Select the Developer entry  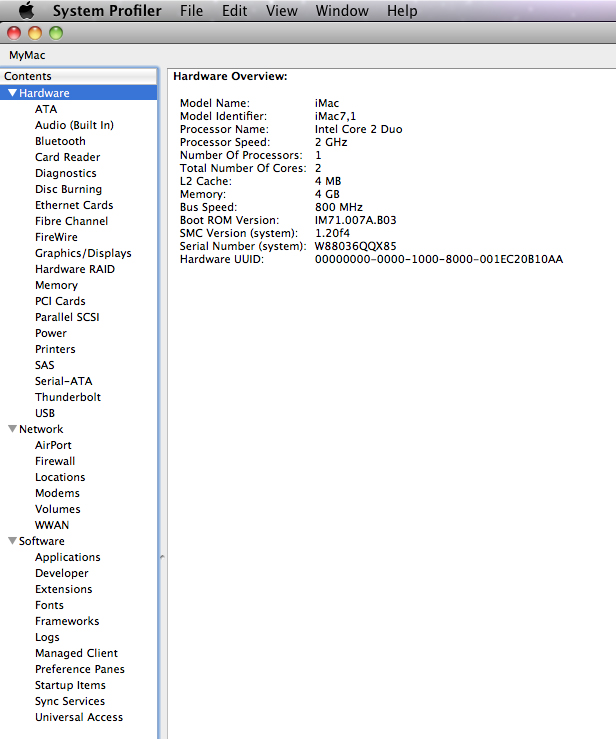tap(62, 573)
